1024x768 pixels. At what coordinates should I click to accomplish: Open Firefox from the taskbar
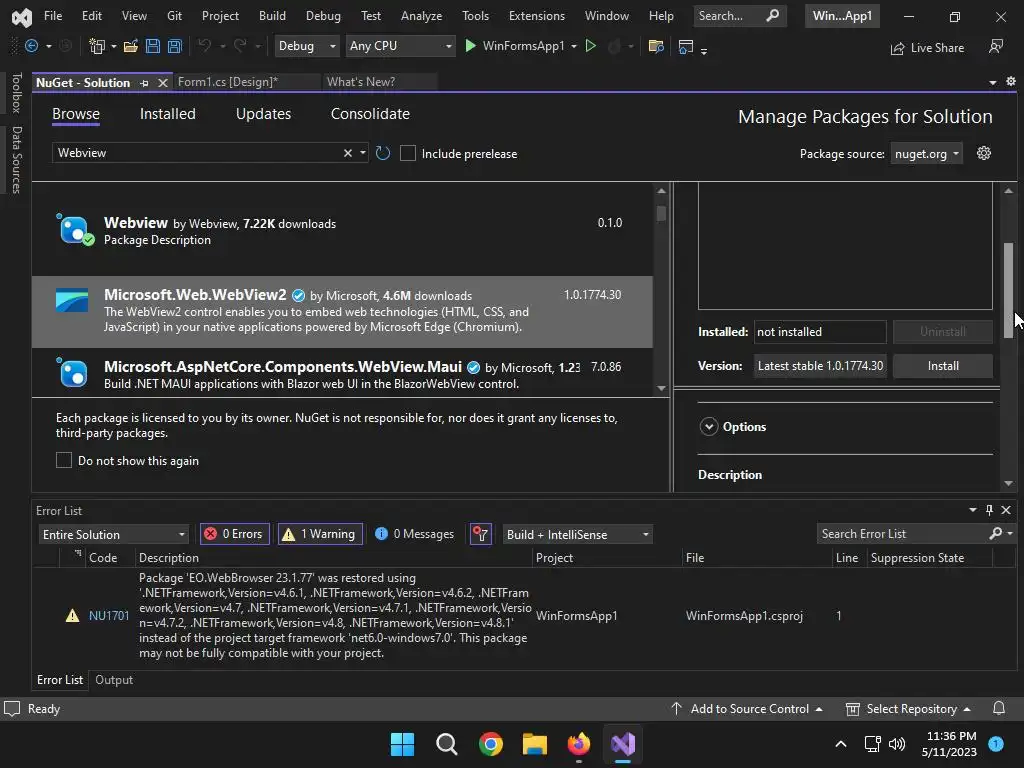click(579, 744)
